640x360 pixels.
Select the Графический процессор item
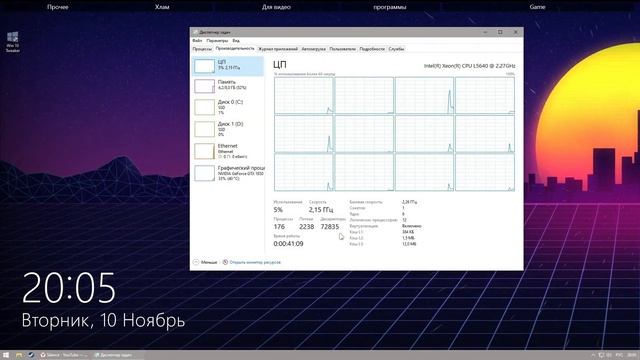228,173
